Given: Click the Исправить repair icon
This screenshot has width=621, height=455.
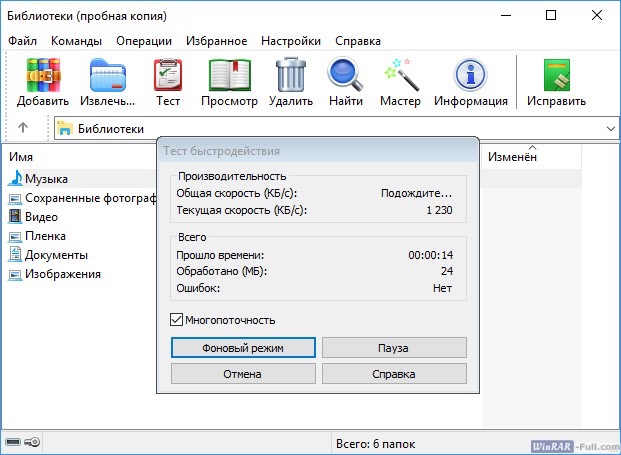Looking at the screenshot, I should 556,75.
